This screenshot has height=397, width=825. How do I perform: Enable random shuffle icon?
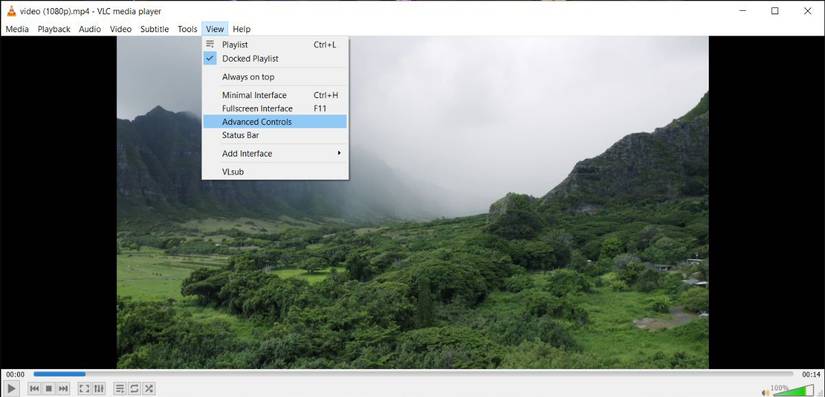(x=149, y=389)
